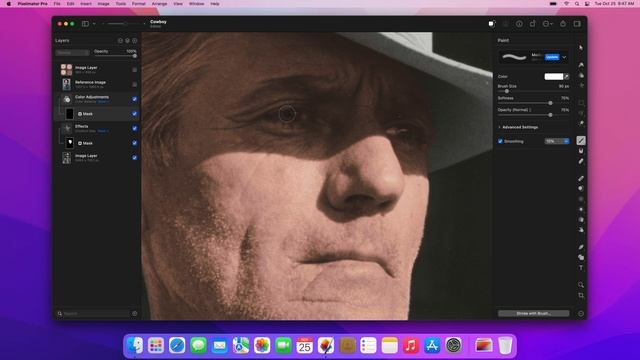Select the Reference Image layer thumbnail
Viewport: 640px width, 360px height.
[66, 84]
